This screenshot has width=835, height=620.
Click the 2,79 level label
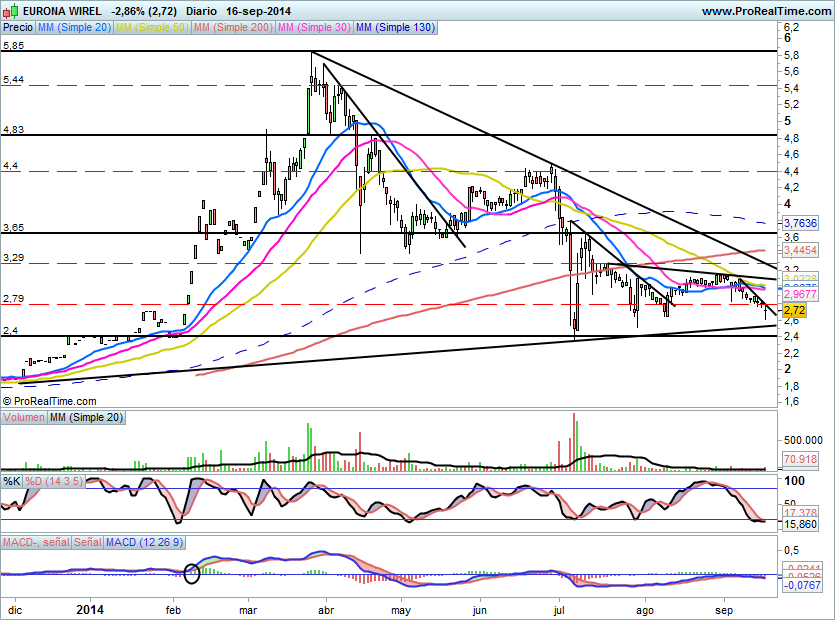point(13,299)
